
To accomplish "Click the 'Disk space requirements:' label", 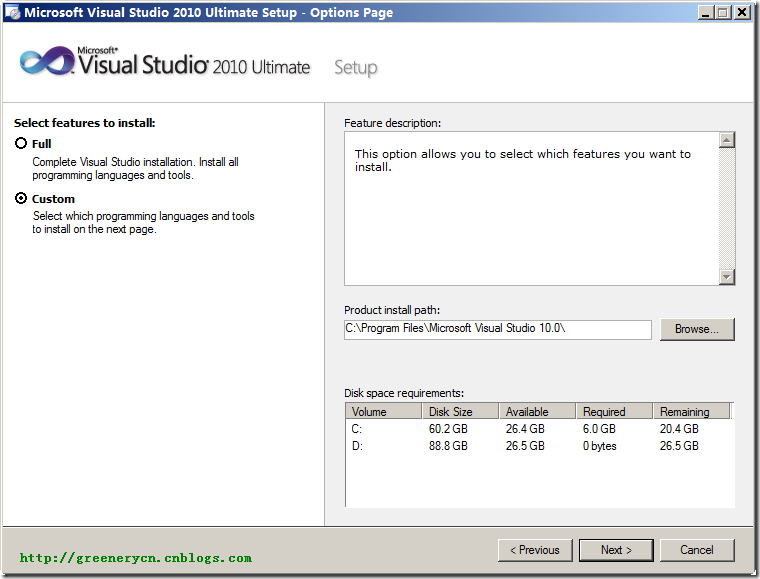I will tap(404, 393).
